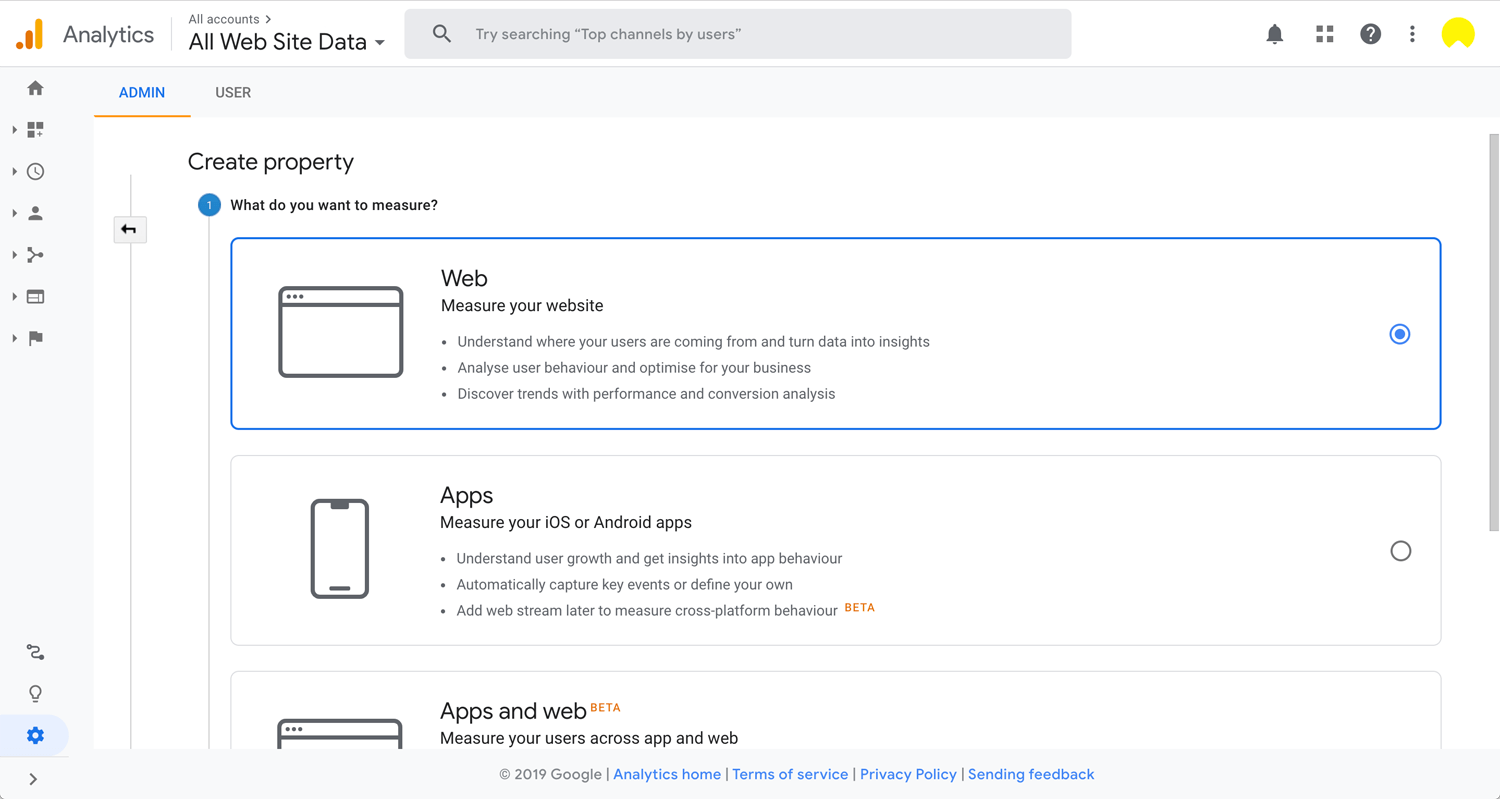Open the three-dot more options menu
1500x799 pixels.
click(x=1412, y=34)
